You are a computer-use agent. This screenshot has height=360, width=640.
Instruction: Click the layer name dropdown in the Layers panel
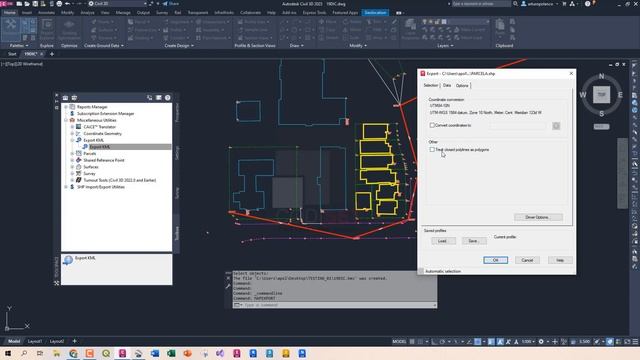tap(455, 22)
